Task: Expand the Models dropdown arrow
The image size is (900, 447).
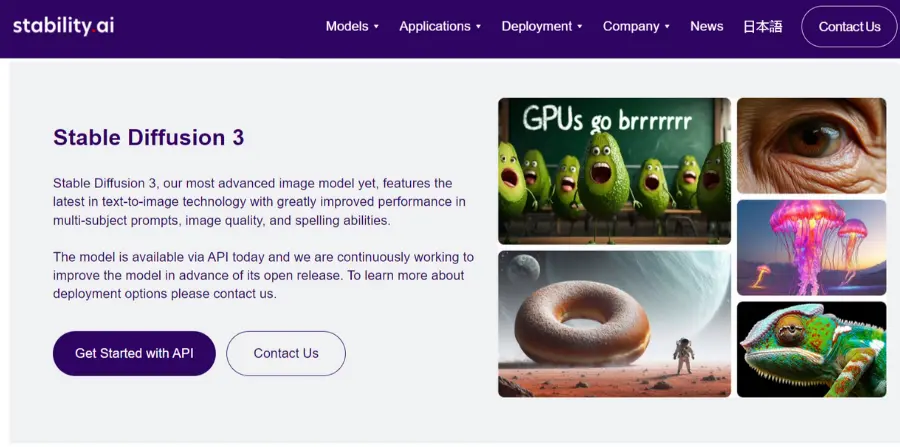Action: (376, 27)
